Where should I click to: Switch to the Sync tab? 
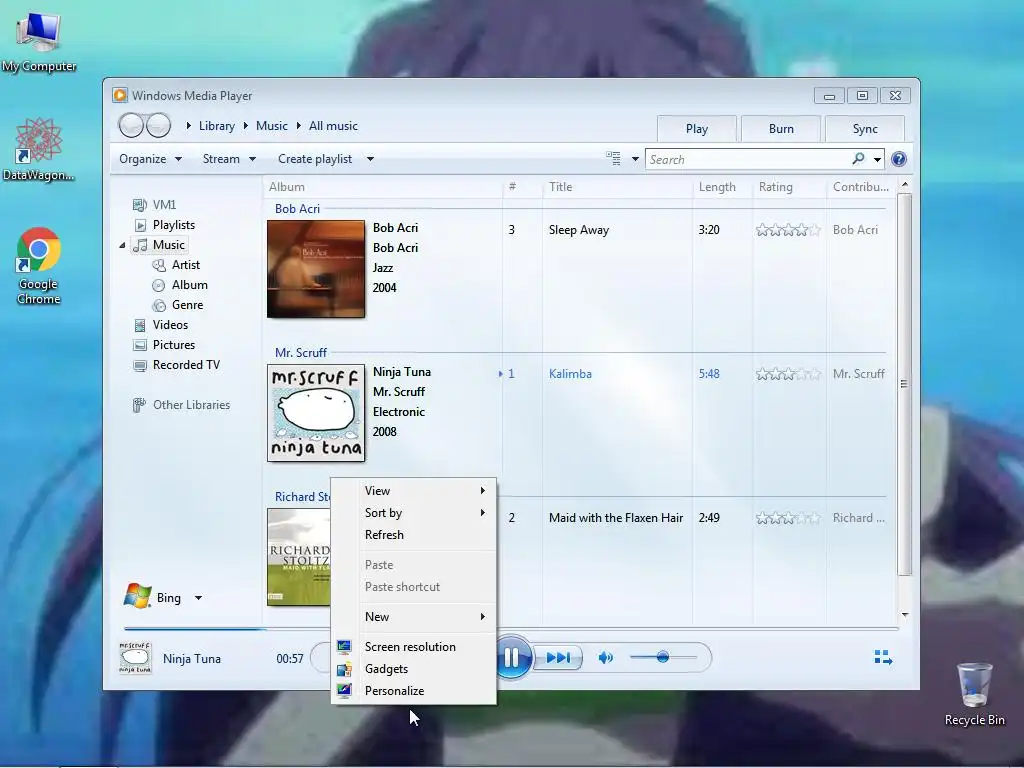[x=865, y=129]
